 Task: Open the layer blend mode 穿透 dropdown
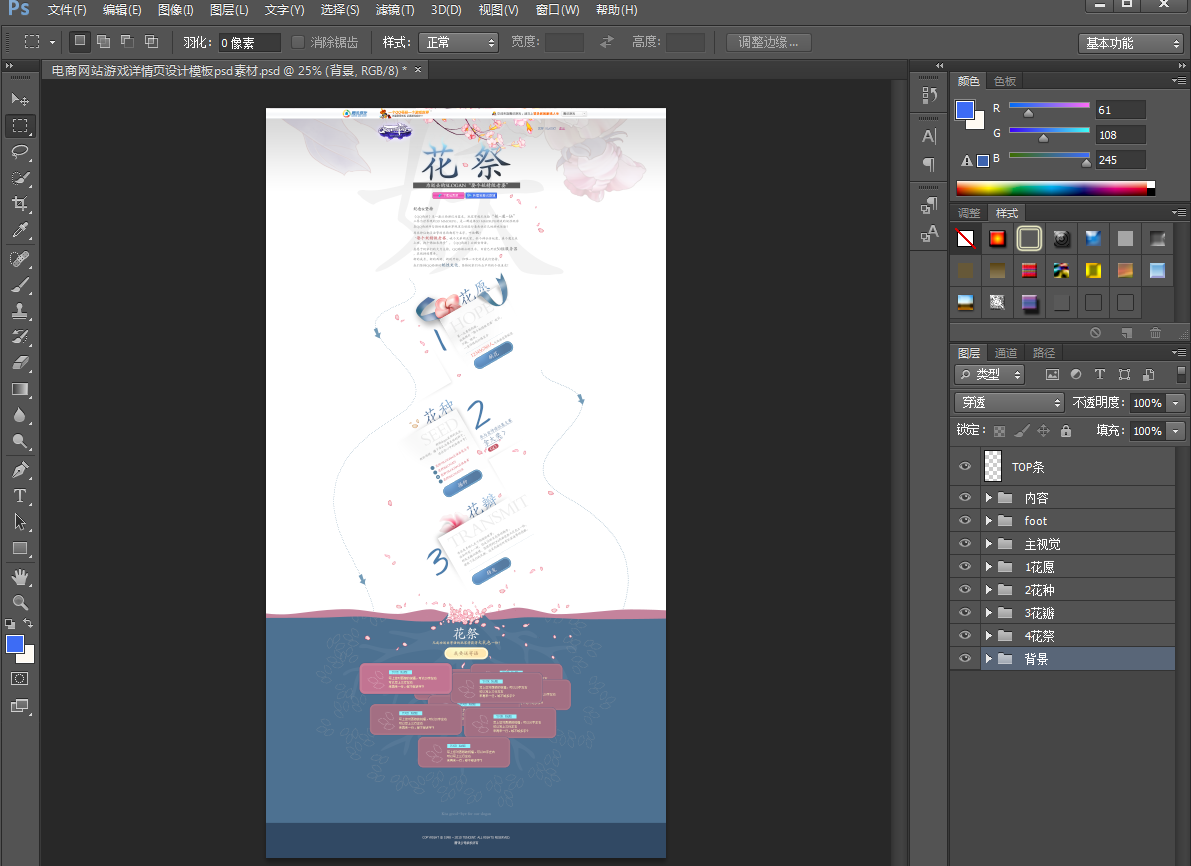pos(1009,403)
